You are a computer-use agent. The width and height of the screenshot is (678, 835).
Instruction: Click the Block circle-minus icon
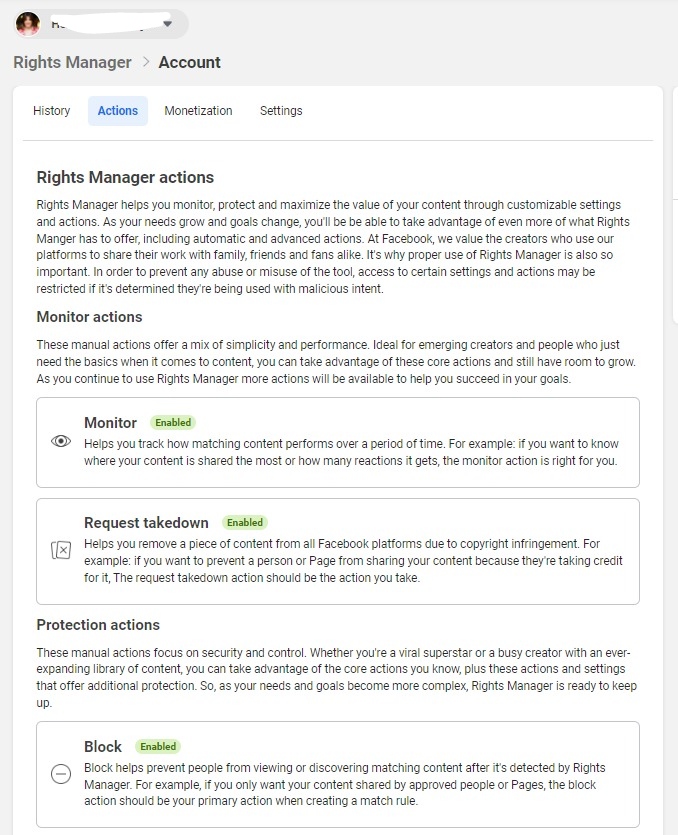pyautogui.click(x=61, y=774)
